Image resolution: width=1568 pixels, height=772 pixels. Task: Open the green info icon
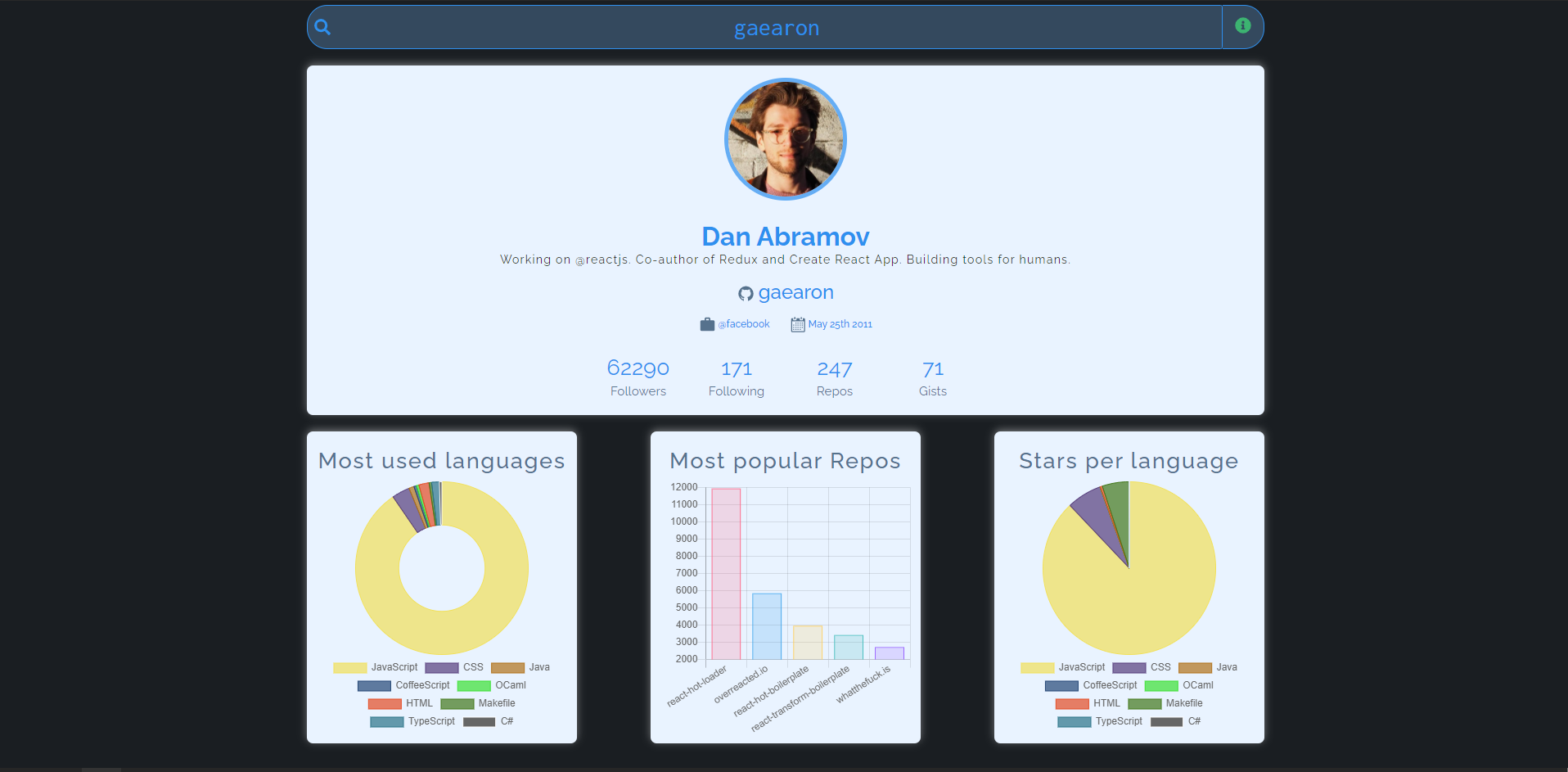coord(1242,25)
